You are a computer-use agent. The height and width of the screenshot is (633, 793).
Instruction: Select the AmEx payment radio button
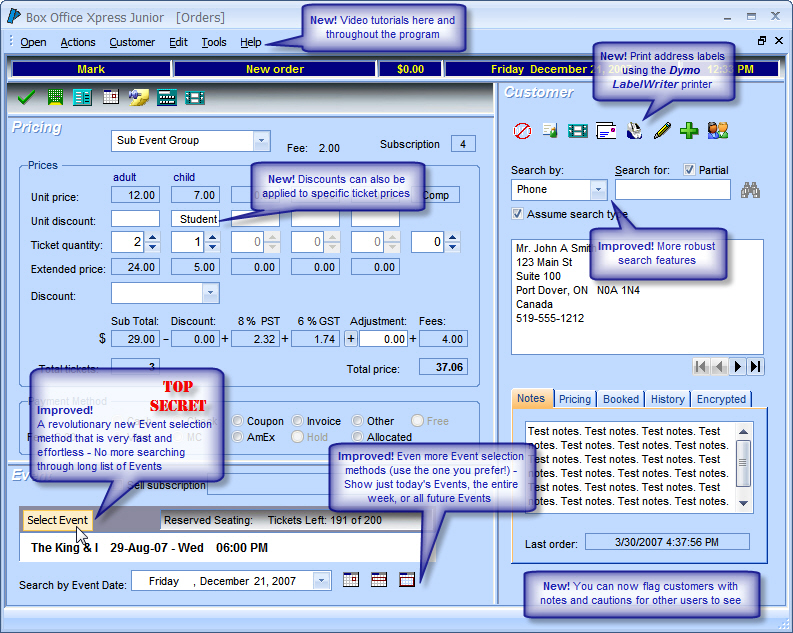(238, 437)
